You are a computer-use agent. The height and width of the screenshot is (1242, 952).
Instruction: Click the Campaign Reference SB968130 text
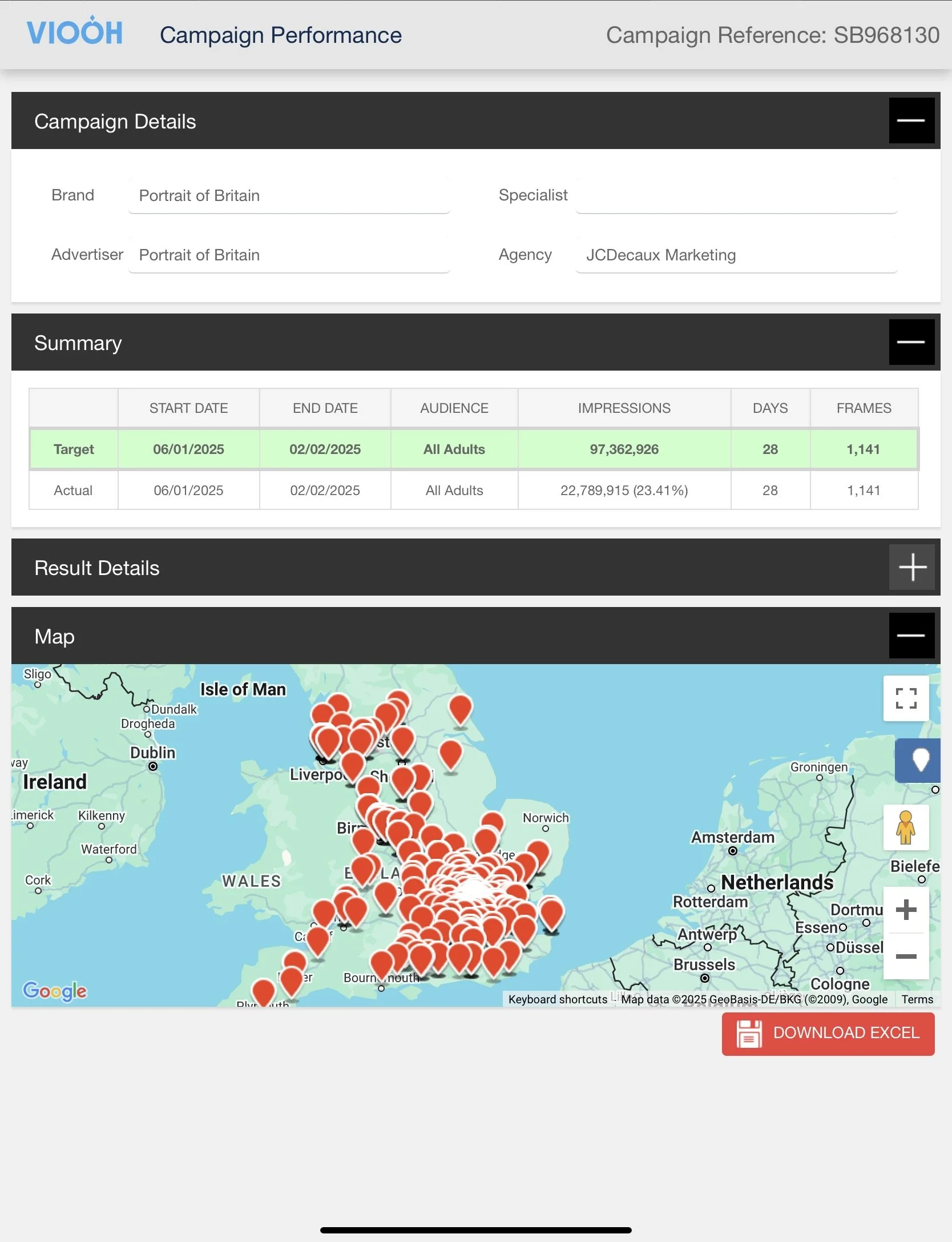(773, 35)
